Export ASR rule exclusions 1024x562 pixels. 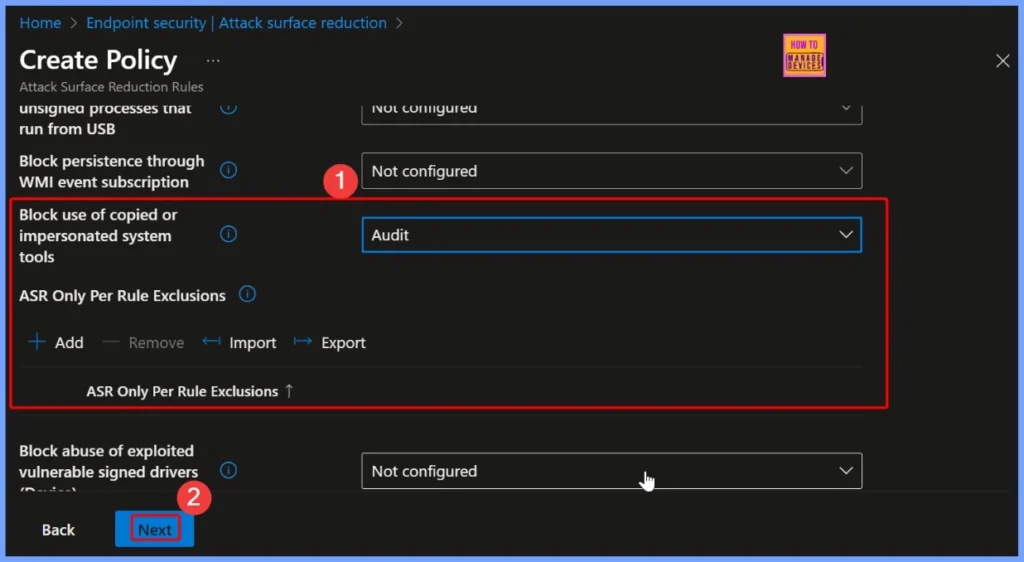(x=329, y=342)
